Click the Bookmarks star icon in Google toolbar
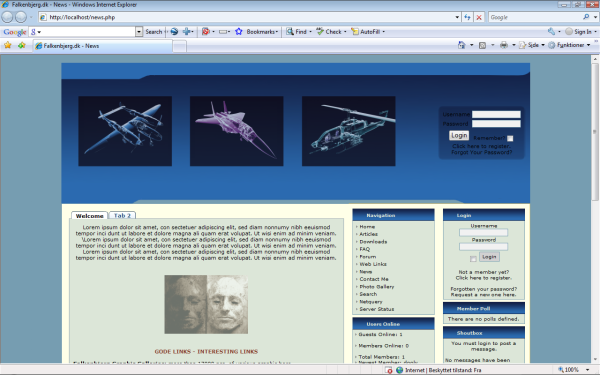Image resolution: width=600 pixels, height=375 pixels. [x=239, y=32]
